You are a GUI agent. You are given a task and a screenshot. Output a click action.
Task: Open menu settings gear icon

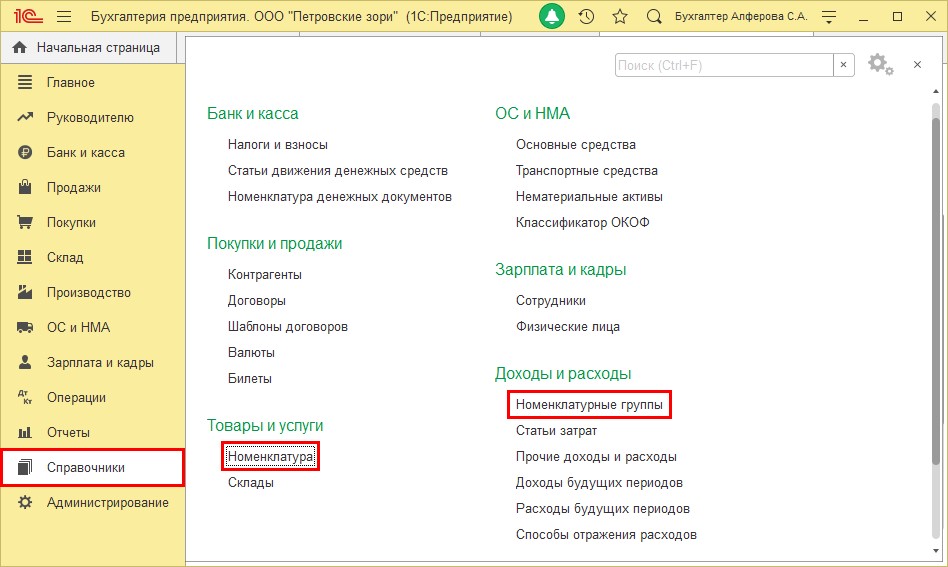(x=880, y=64)
